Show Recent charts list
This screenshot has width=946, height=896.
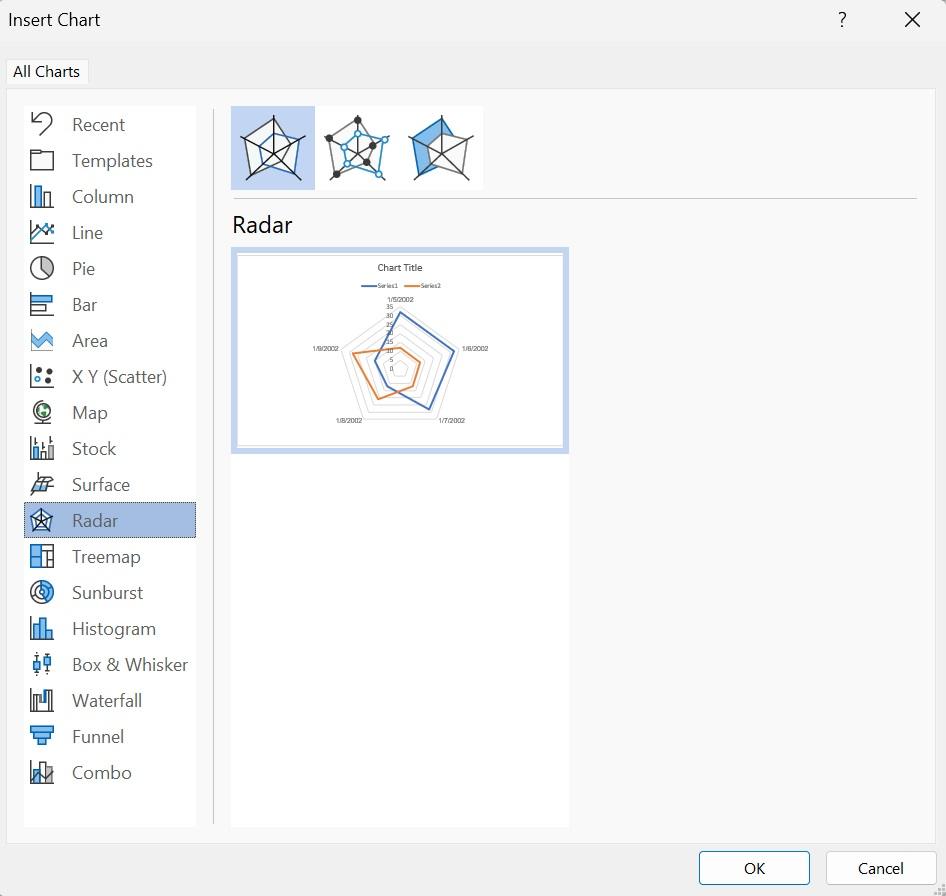tap(98, 125)
